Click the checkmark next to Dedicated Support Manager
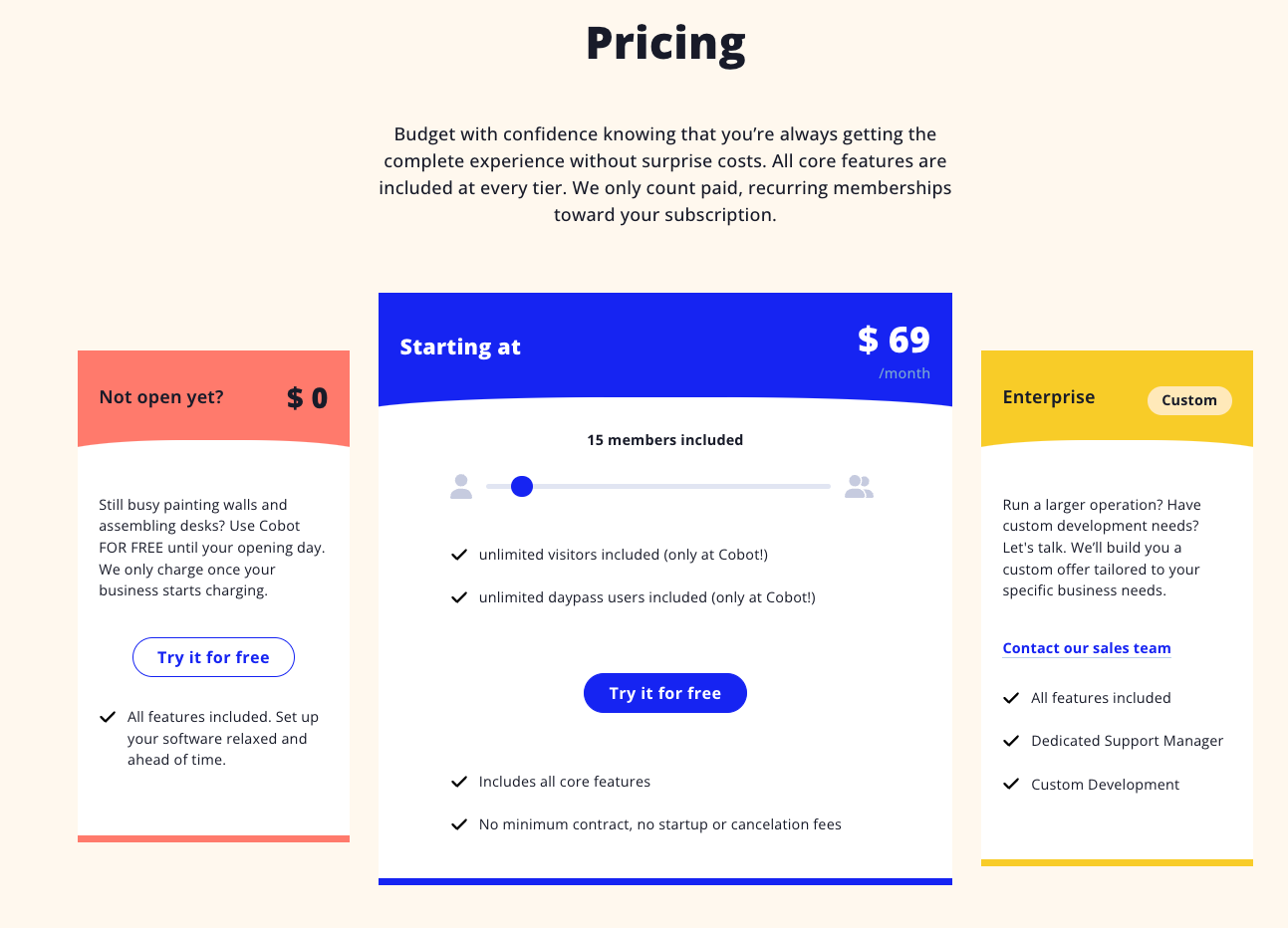Screen dimensions: 1288x928 [1010, 741]
